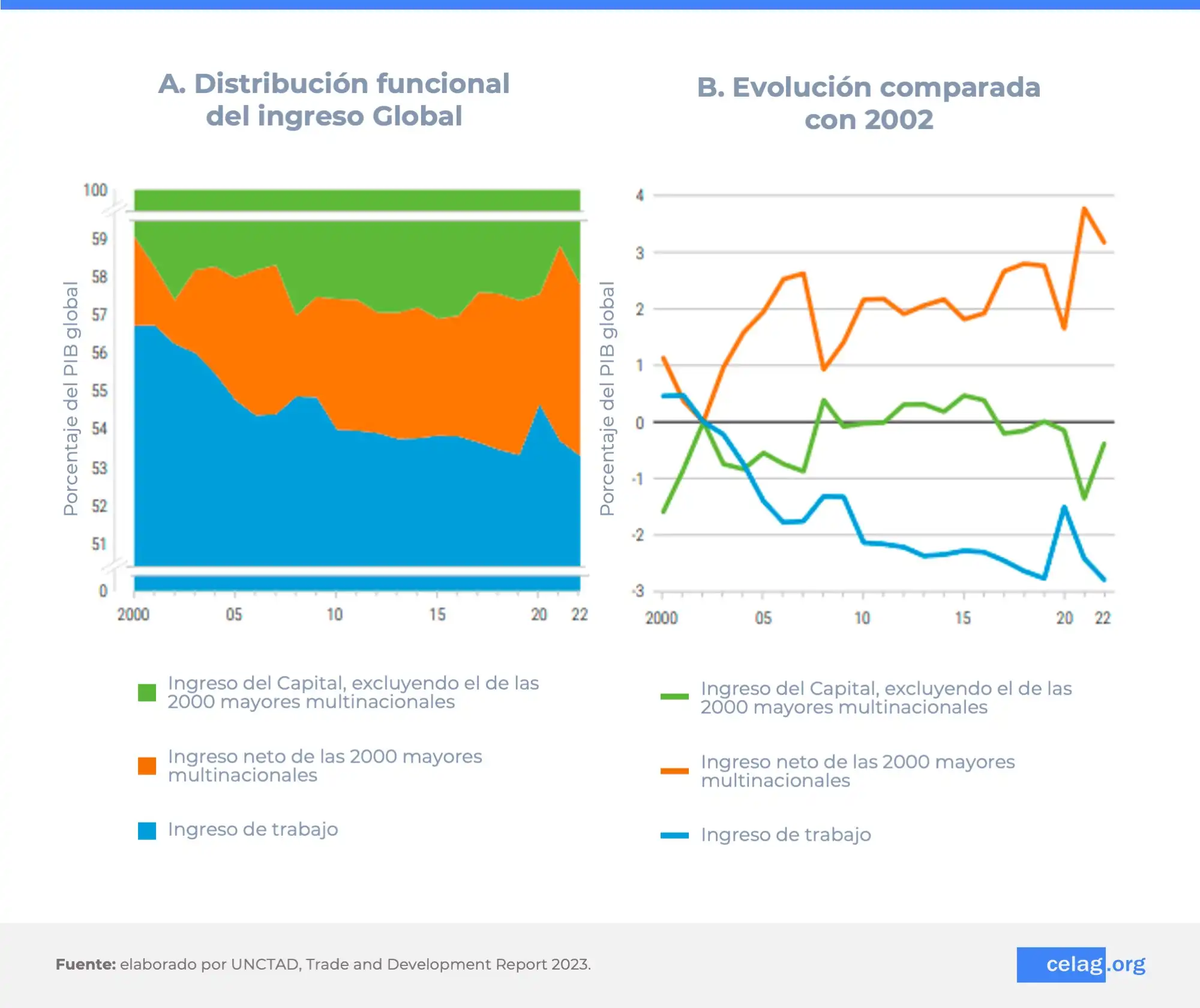Click the 'Porcentaje del PIB global' axis label of chart B

607,398
